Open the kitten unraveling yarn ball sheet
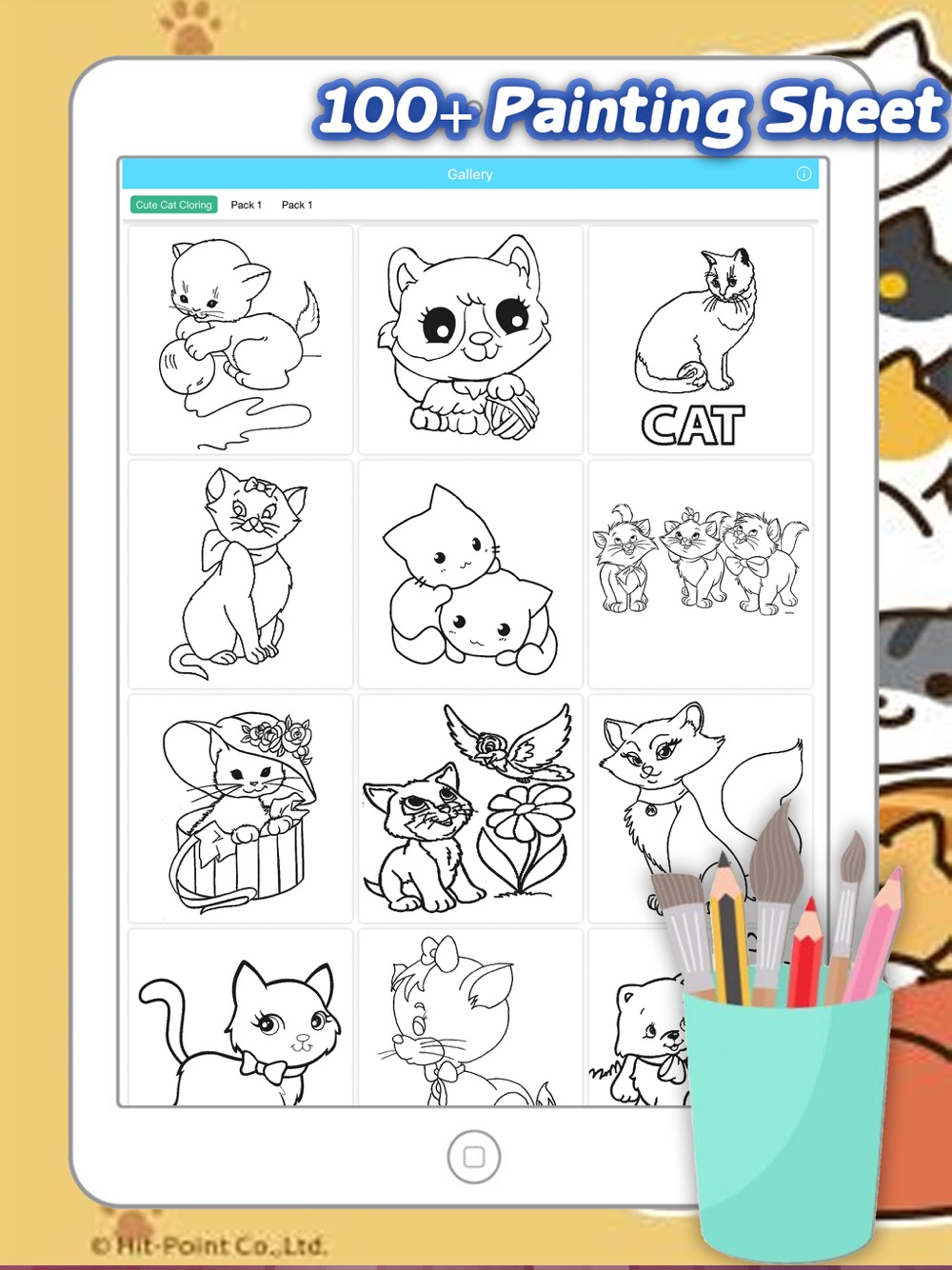The width and height of the screenshot is (952, 1270). click(241, 340)
